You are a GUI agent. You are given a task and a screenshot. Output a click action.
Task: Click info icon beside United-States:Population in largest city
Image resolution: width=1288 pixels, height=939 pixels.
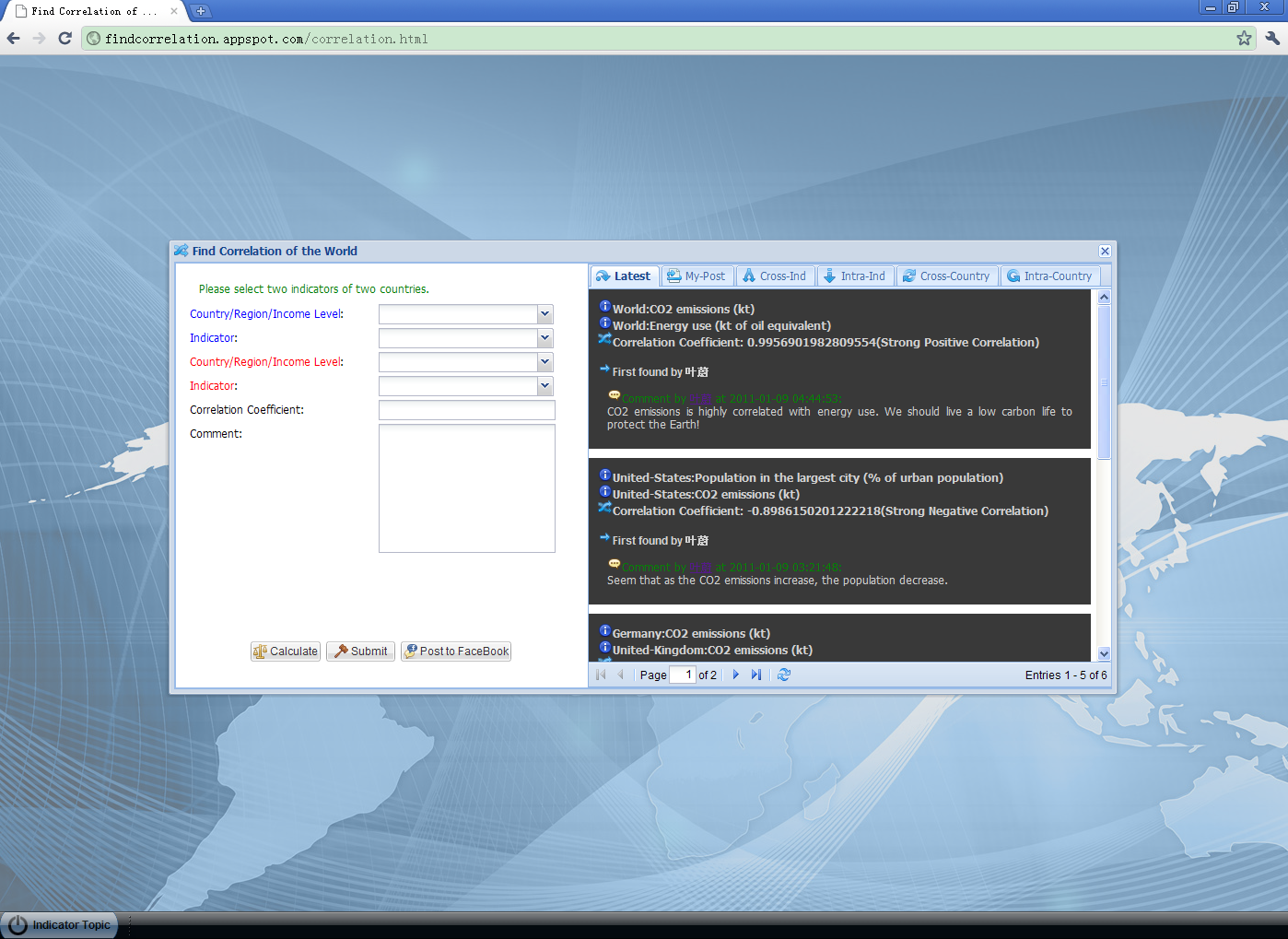tap(605, 475)
